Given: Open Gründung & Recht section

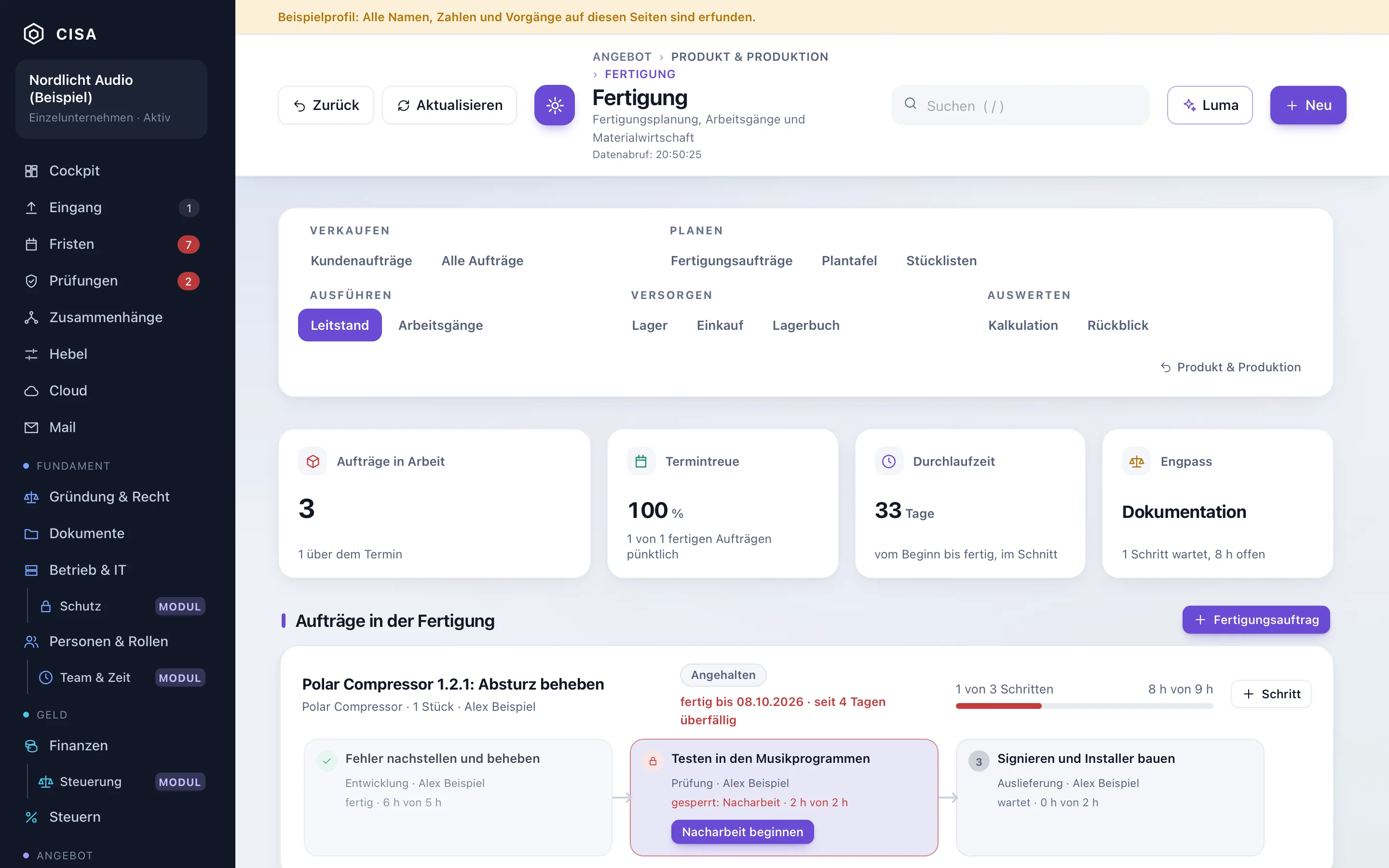Looking at the screenshot, I should click(x=111, y=497).
